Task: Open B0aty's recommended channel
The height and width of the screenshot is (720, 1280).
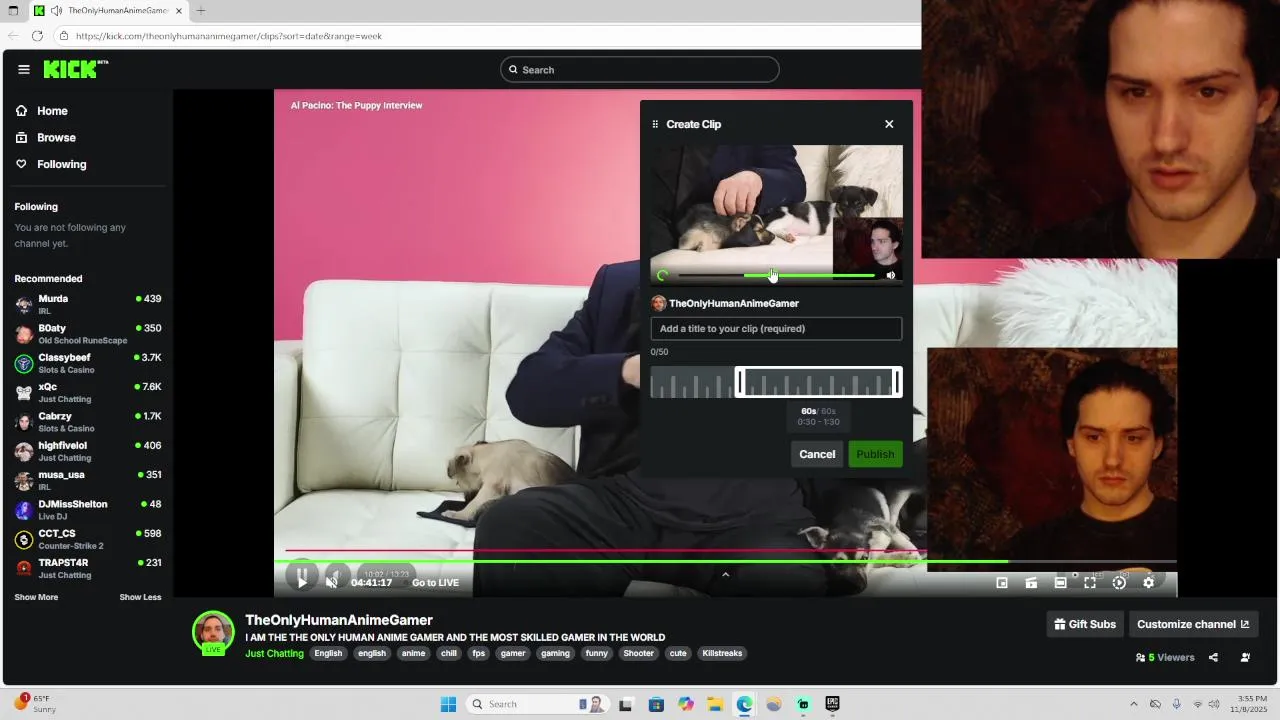Action: (x=88, y=334)
